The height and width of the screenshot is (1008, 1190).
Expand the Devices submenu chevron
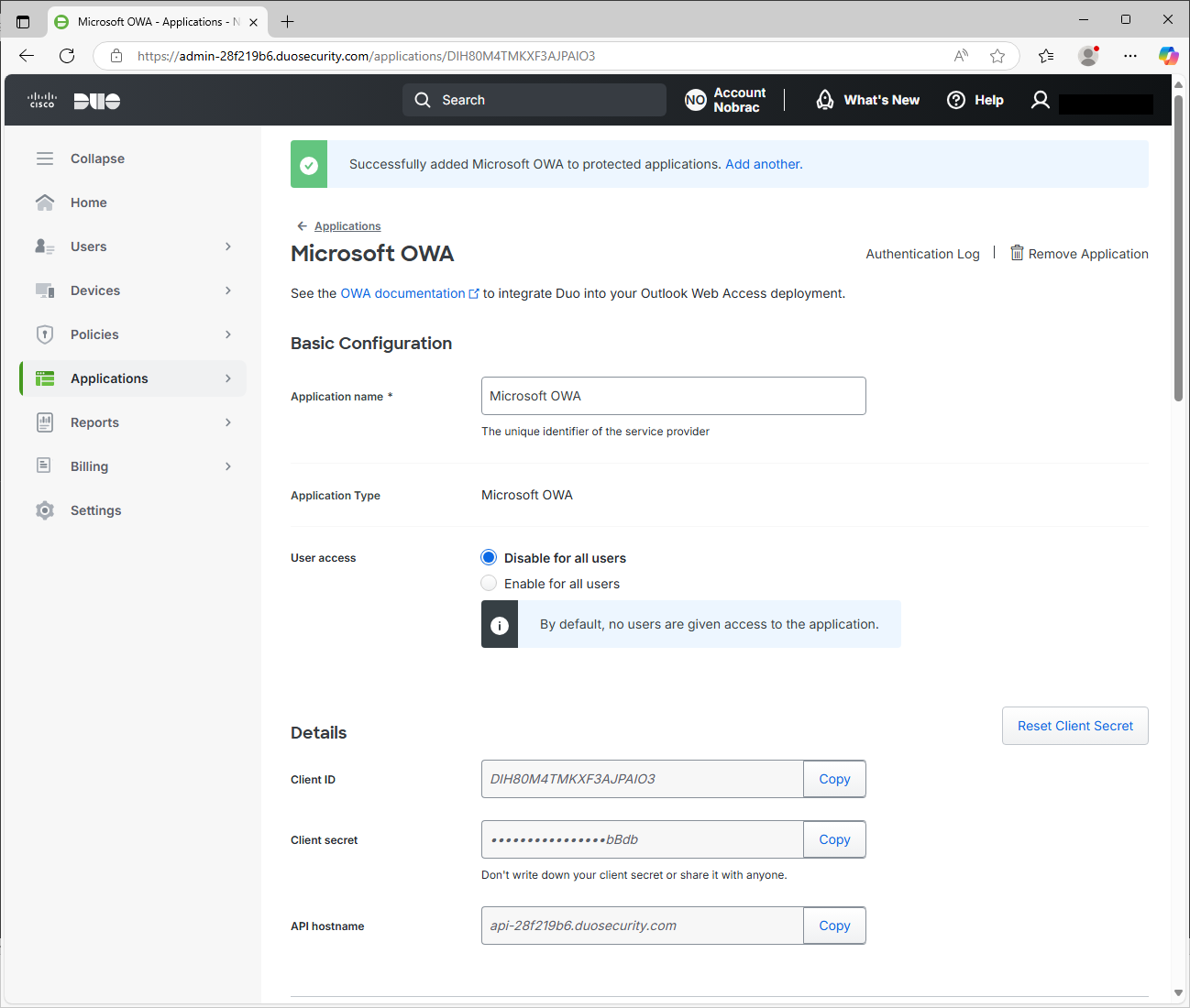(x=228, y=290)
